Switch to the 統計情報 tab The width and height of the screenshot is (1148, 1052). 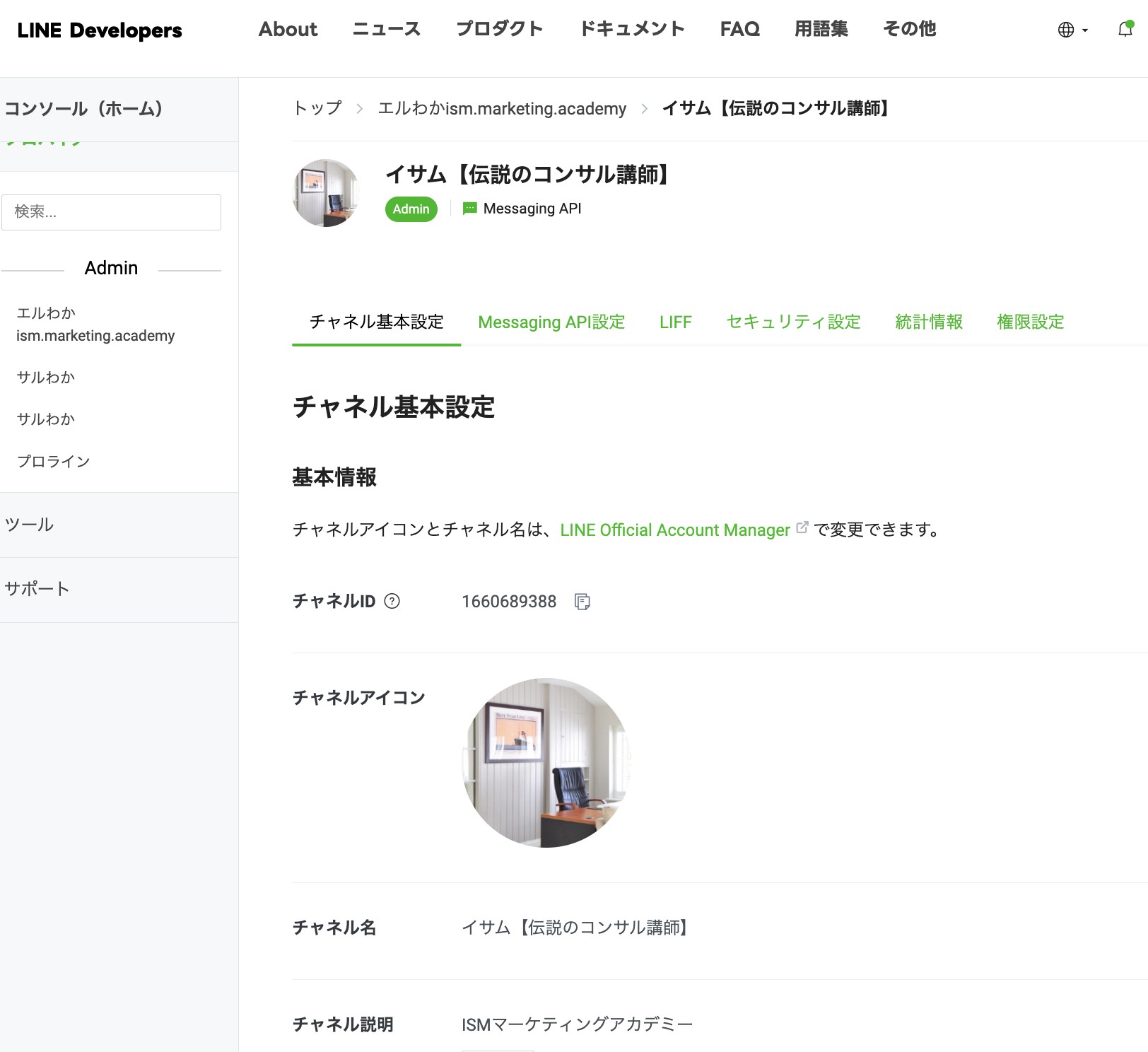(x=929, y=322)
